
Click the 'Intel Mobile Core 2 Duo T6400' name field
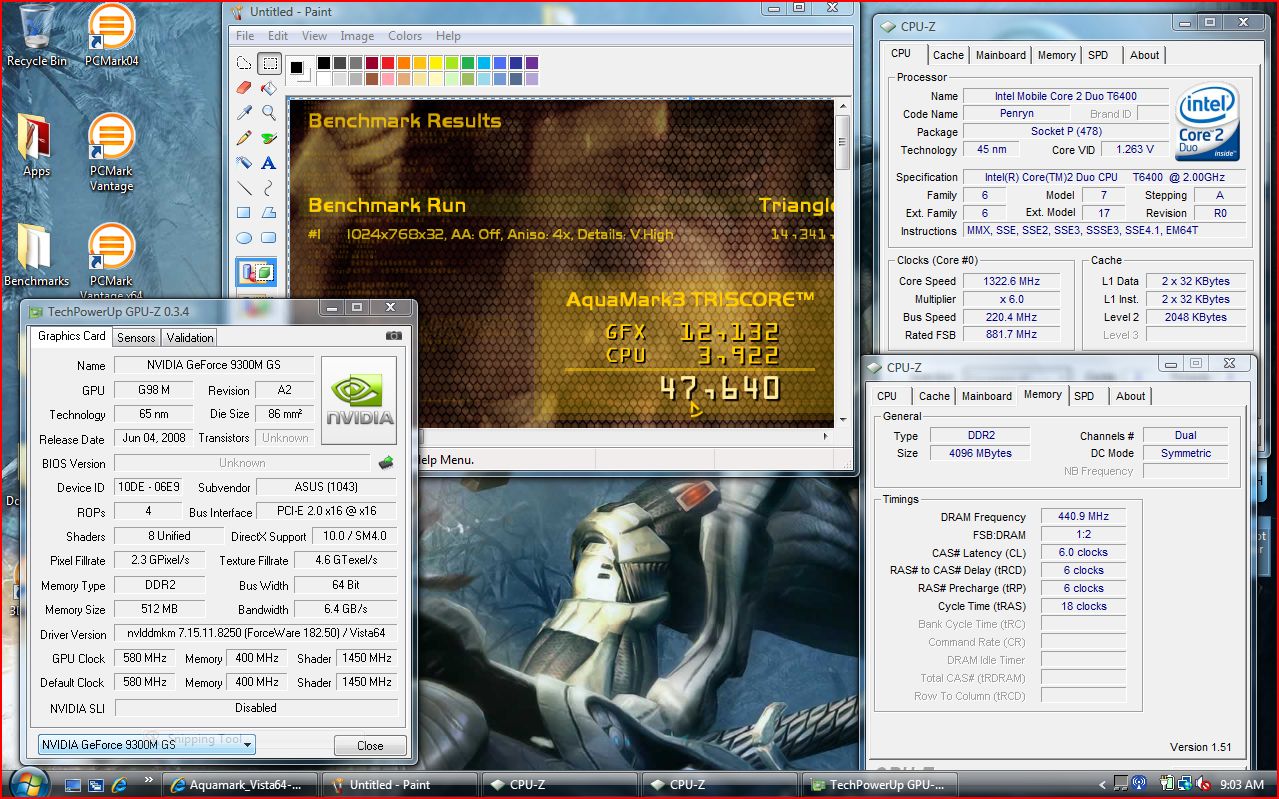1065,96
